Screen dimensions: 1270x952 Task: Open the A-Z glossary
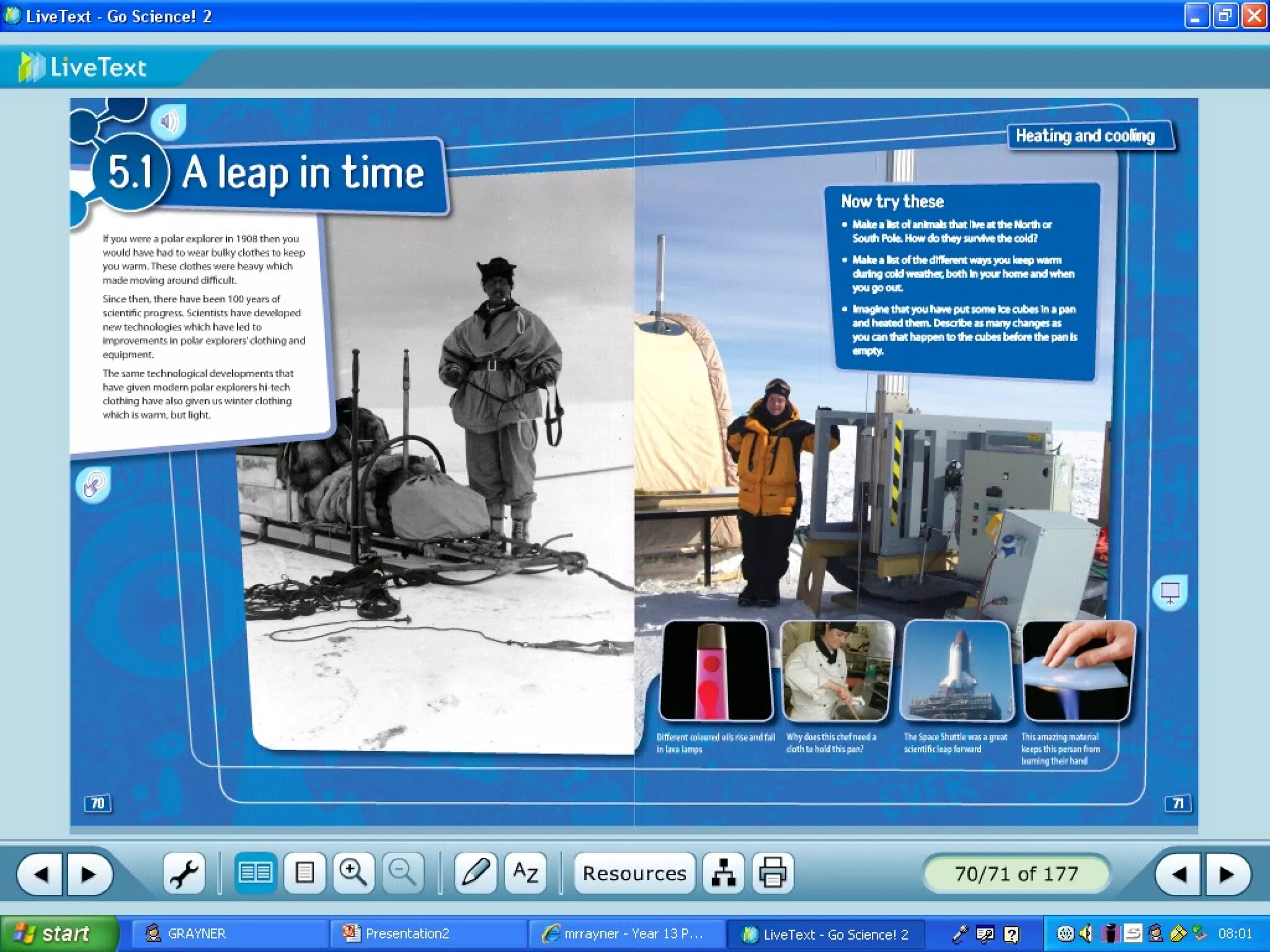tap(525, 873)
